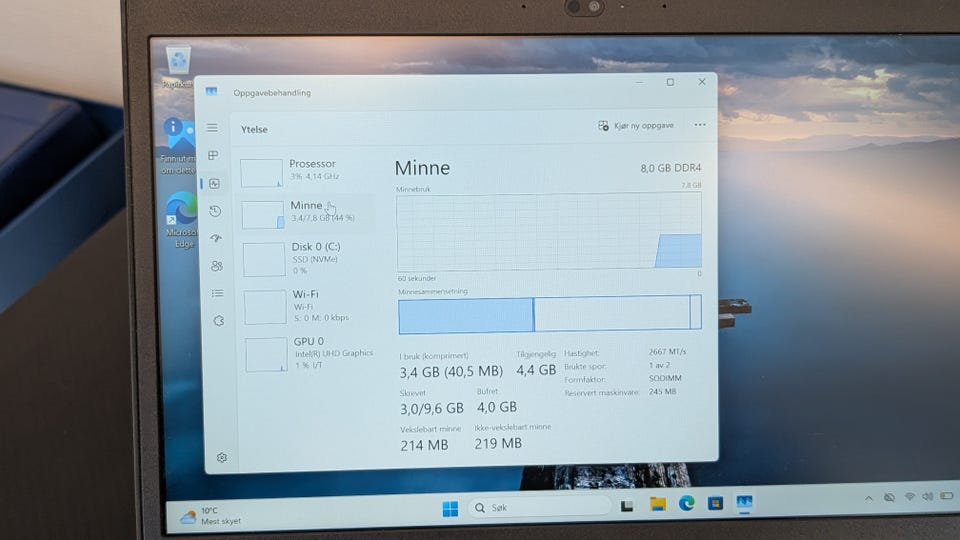The width and height of the screenshot is (960, 540).
Task: Open Task Manager settings gear
Action: click(222, 457)
